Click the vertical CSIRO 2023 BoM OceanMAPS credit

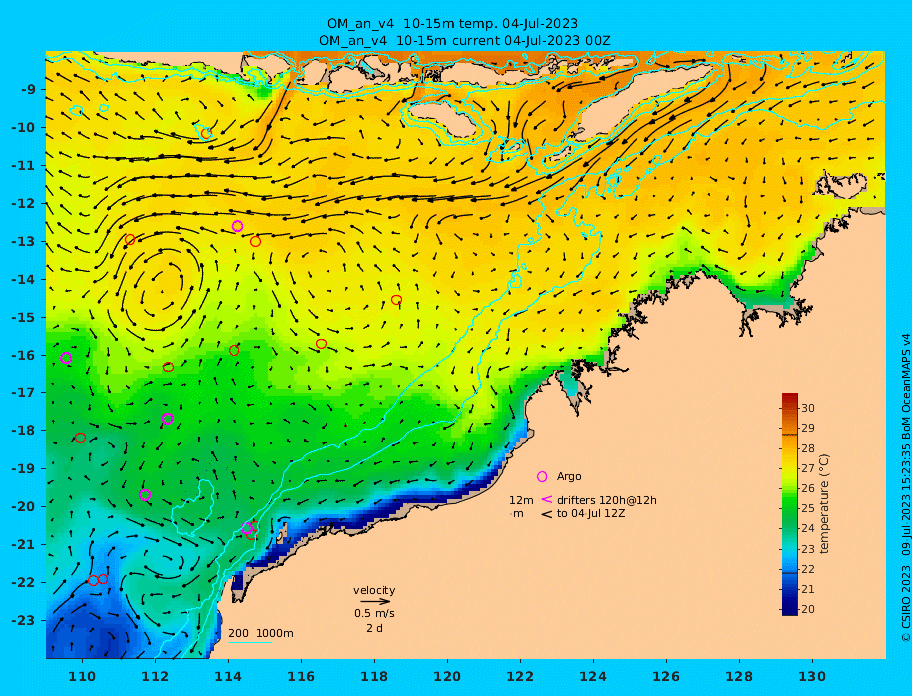[905, 488]
